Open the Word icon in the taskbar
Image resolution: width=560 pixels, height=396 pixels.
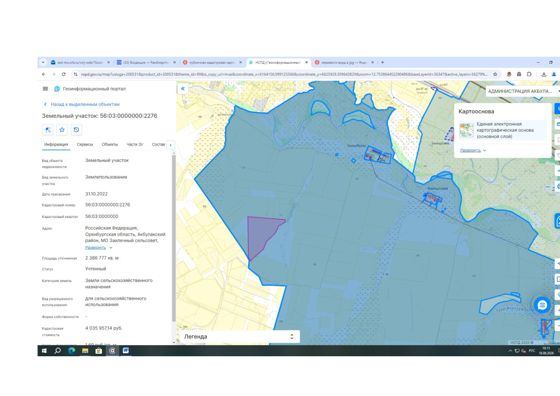coord(126,351)
